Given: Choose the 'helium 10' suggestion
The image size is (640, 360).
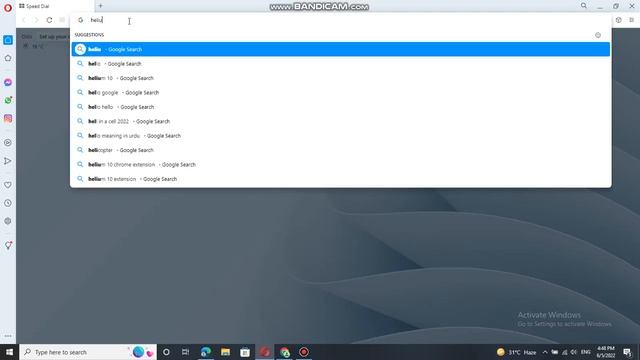Looking at the screenshot, I should [340, 78].
